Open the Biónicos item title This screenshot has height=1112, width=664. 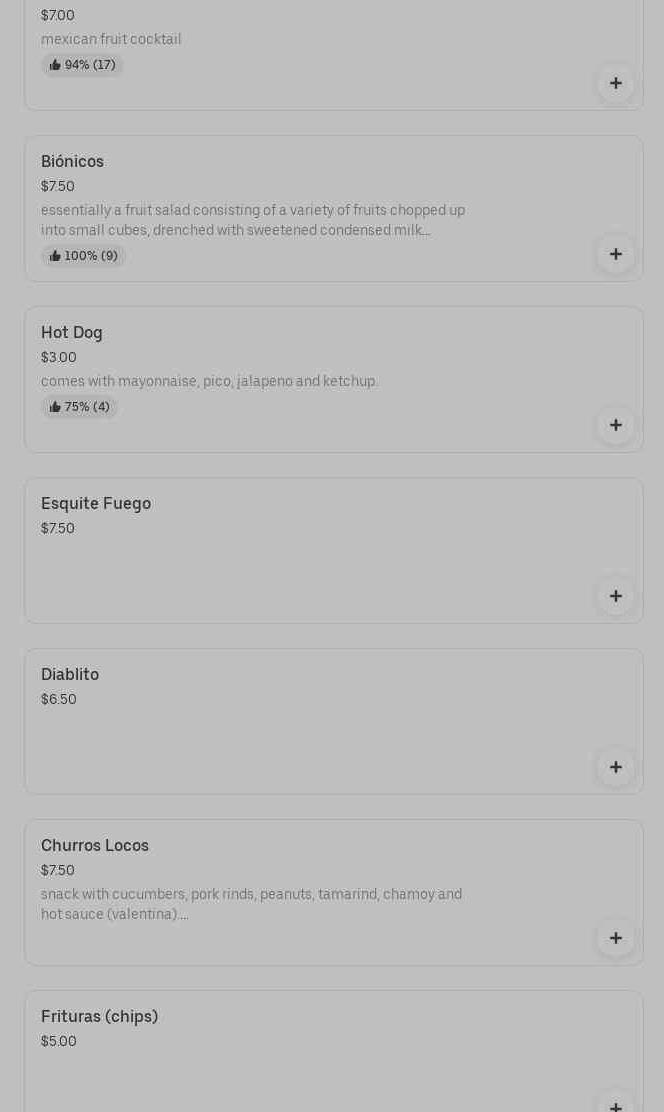pyautogui.click(x=72, y=162)
